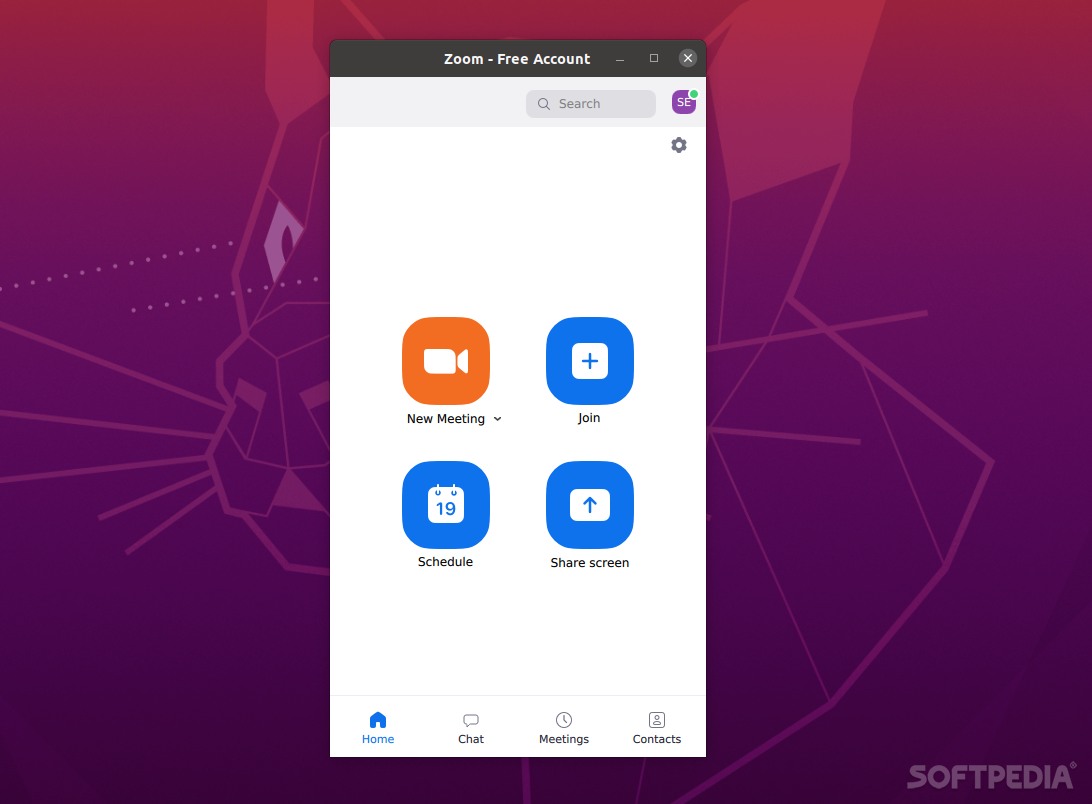Open Settings via the gear icon

pos(679,145)
